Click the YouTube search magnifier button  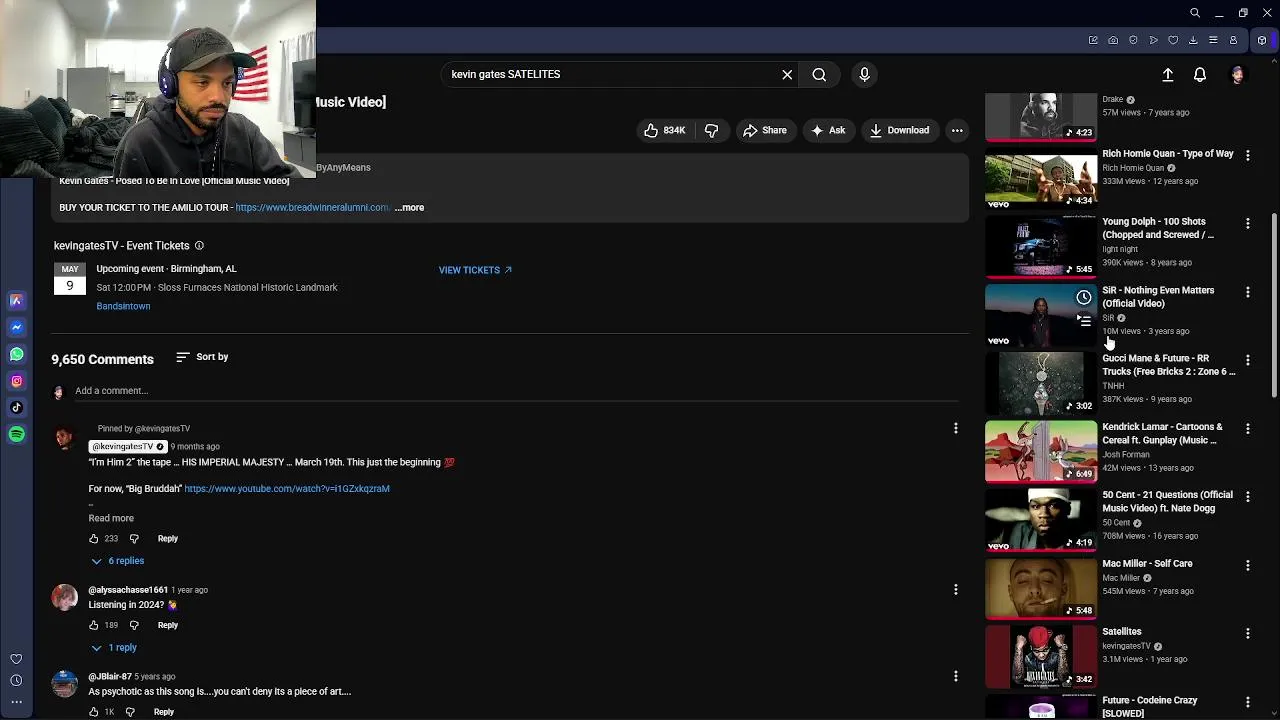coord(819,74)
